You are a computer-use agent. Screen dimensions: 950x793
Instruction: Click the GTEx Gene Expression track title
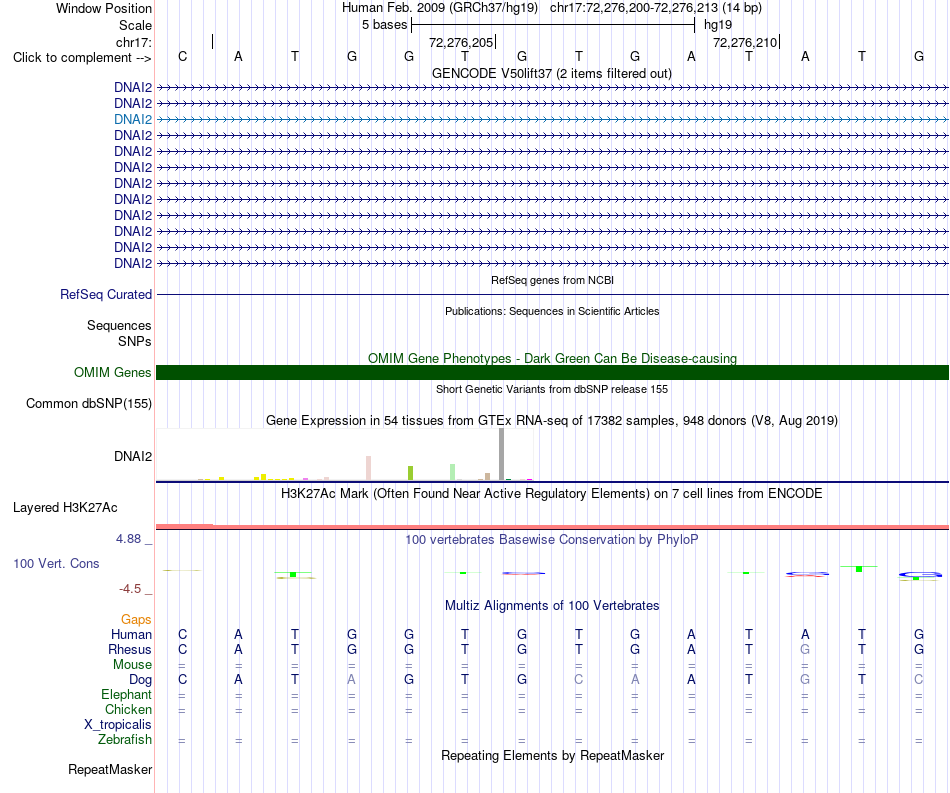coord(552,420)
